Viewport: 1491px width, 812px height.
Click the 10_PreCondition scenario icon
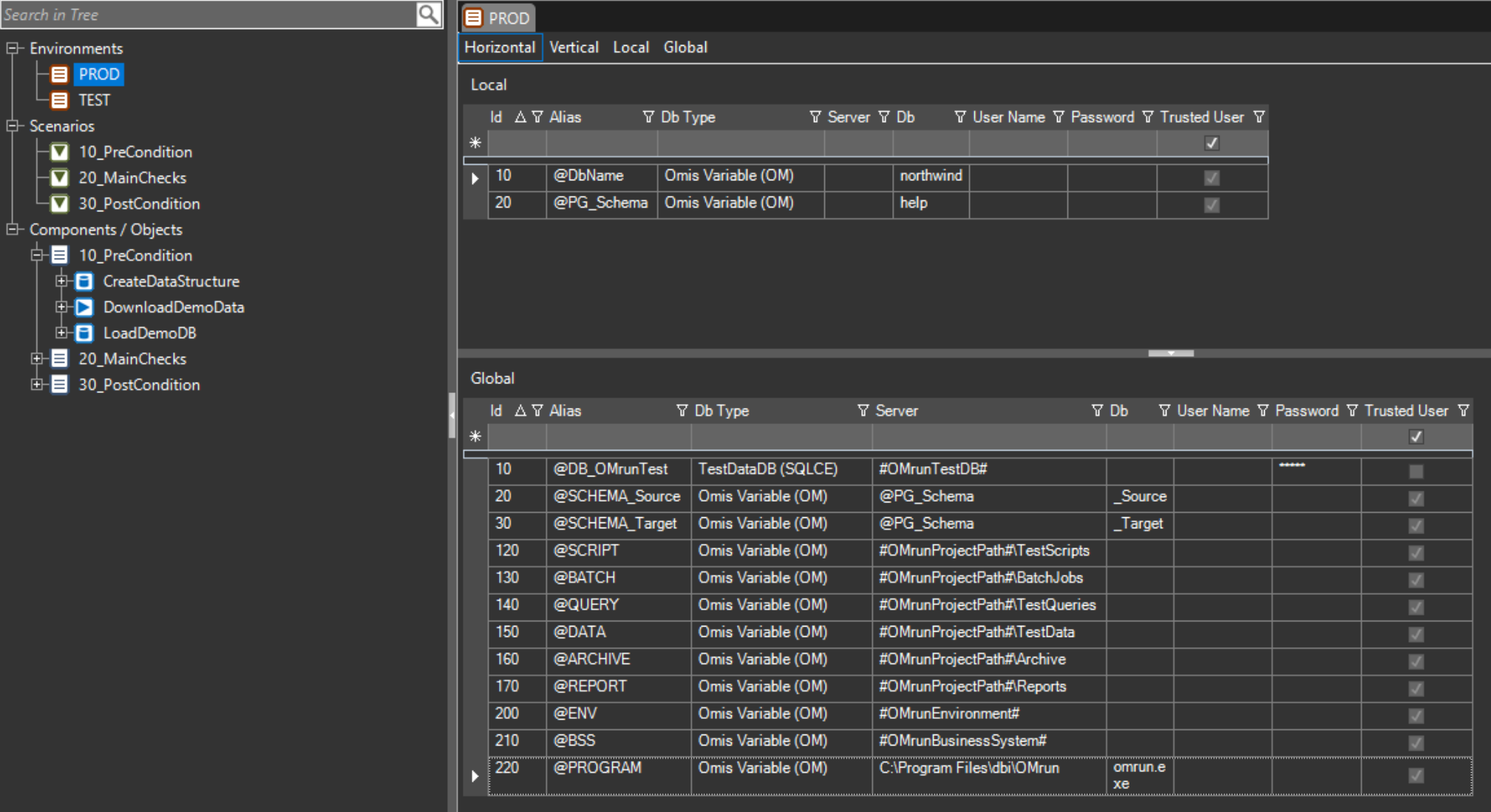(x=61, y=151)
